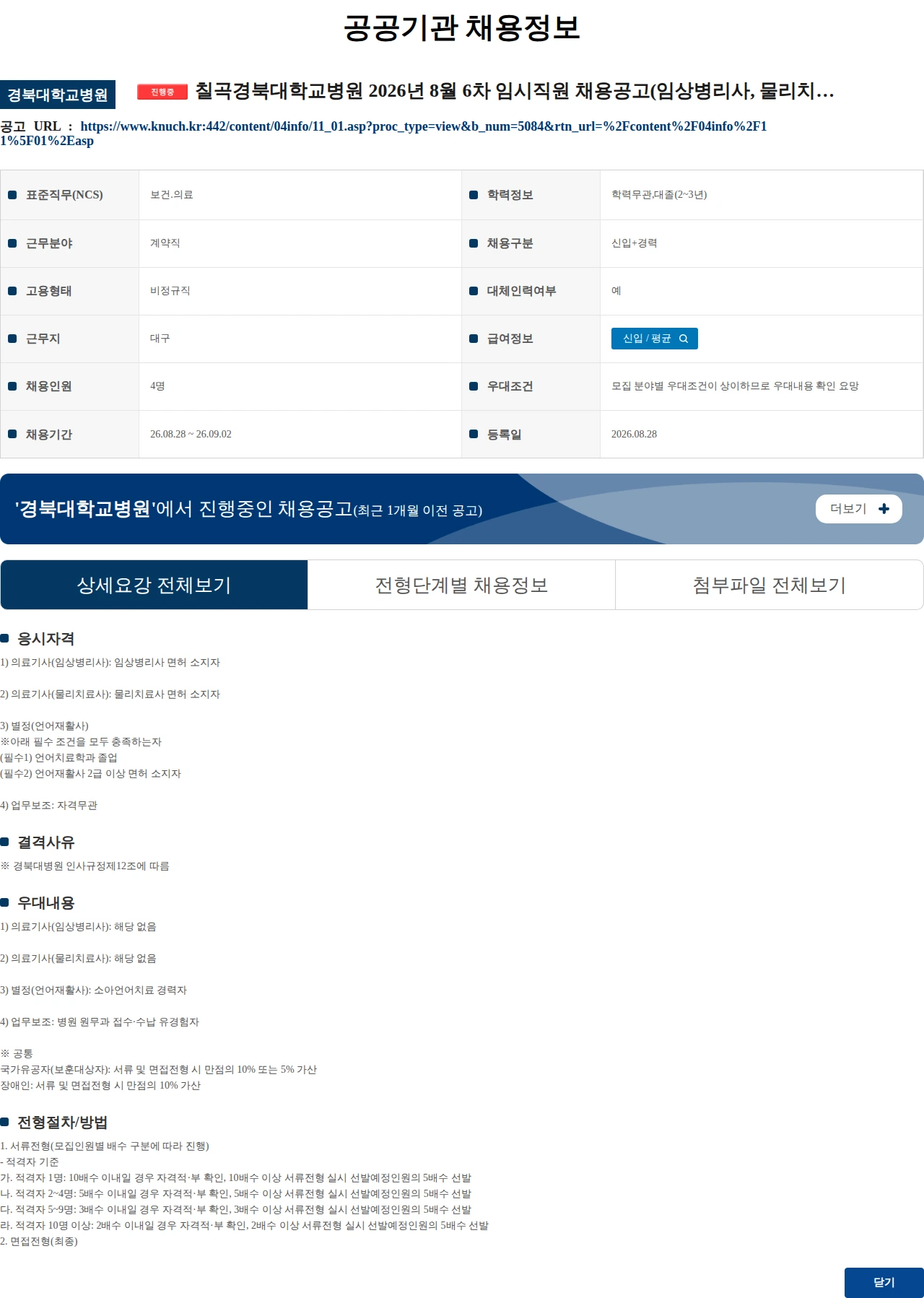Click the '경북대학교병원'에서 진행중인 채용공고 banner text
The width and height of the screenshot is (924, 1298).
248,509
